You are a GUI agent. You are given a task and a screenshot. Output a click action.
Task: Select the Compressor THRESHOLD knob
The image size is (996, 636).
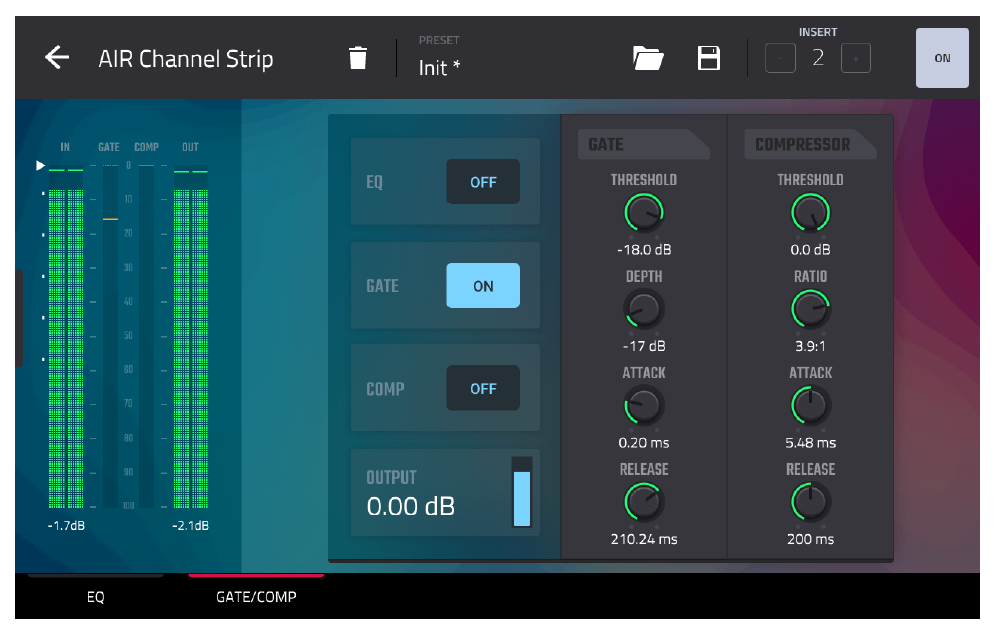pos(811,213)
